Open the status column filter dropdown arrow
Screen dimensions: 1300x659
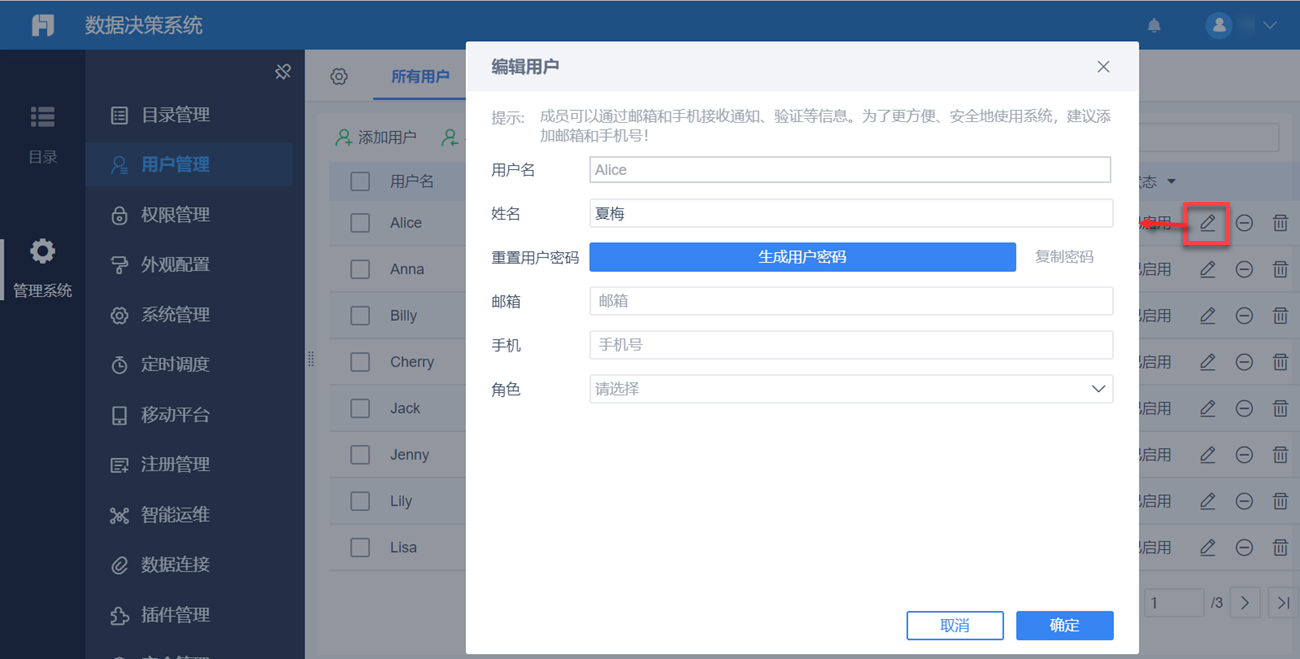[x=1171, y=182]
